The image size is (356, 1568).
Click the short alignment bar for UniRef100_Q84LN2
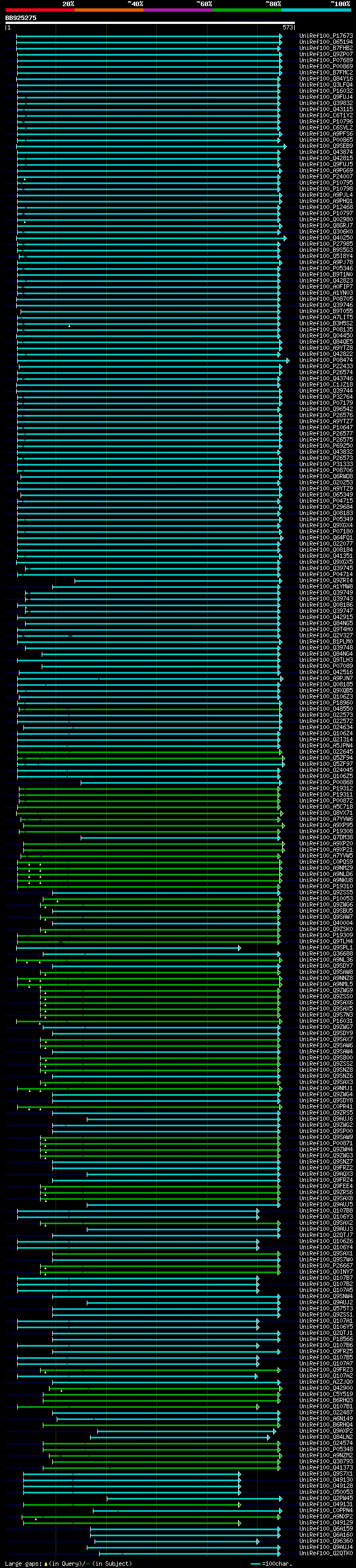pos(180,1437)
